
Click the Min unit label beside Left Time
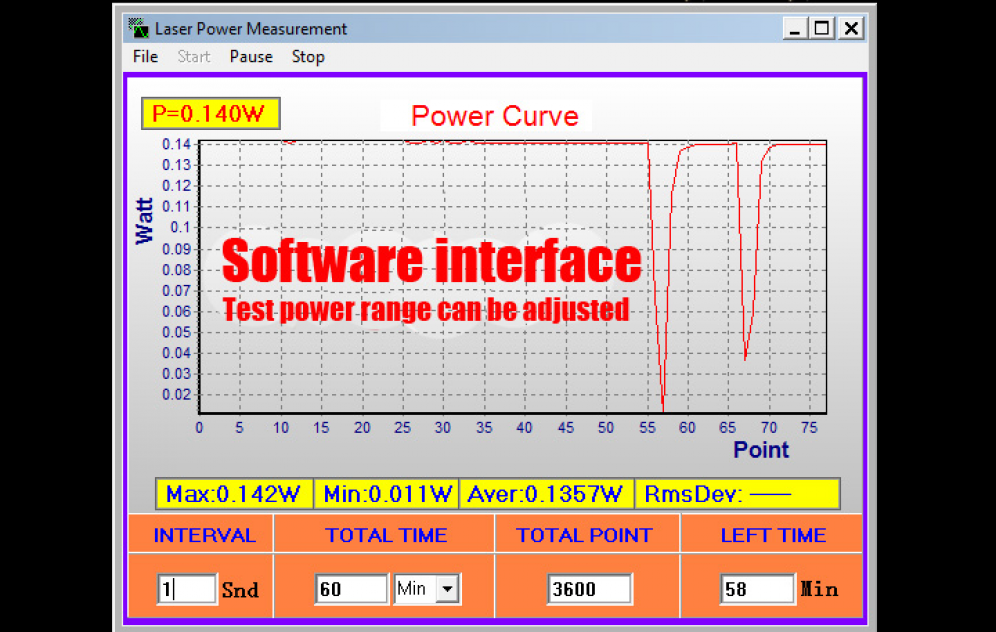point(819,589)
